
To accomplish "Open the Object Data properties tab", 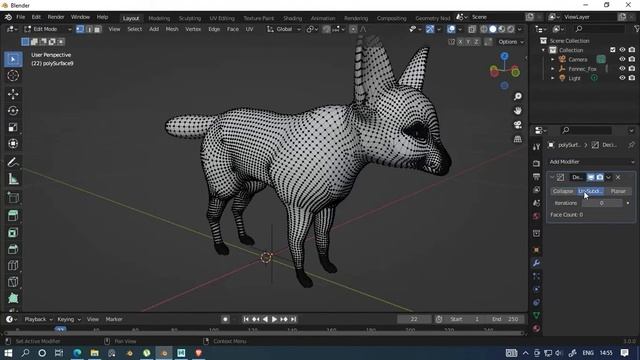I will [536, 315].
